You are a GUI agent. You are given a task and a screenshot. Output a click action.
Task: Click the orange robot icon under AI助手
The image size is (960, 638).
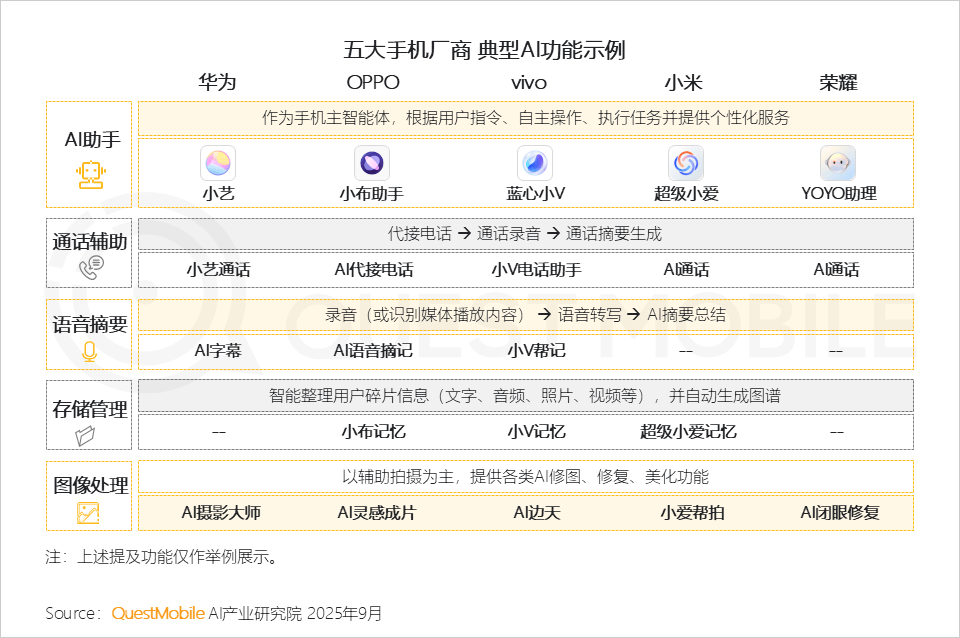coord(91,175)
